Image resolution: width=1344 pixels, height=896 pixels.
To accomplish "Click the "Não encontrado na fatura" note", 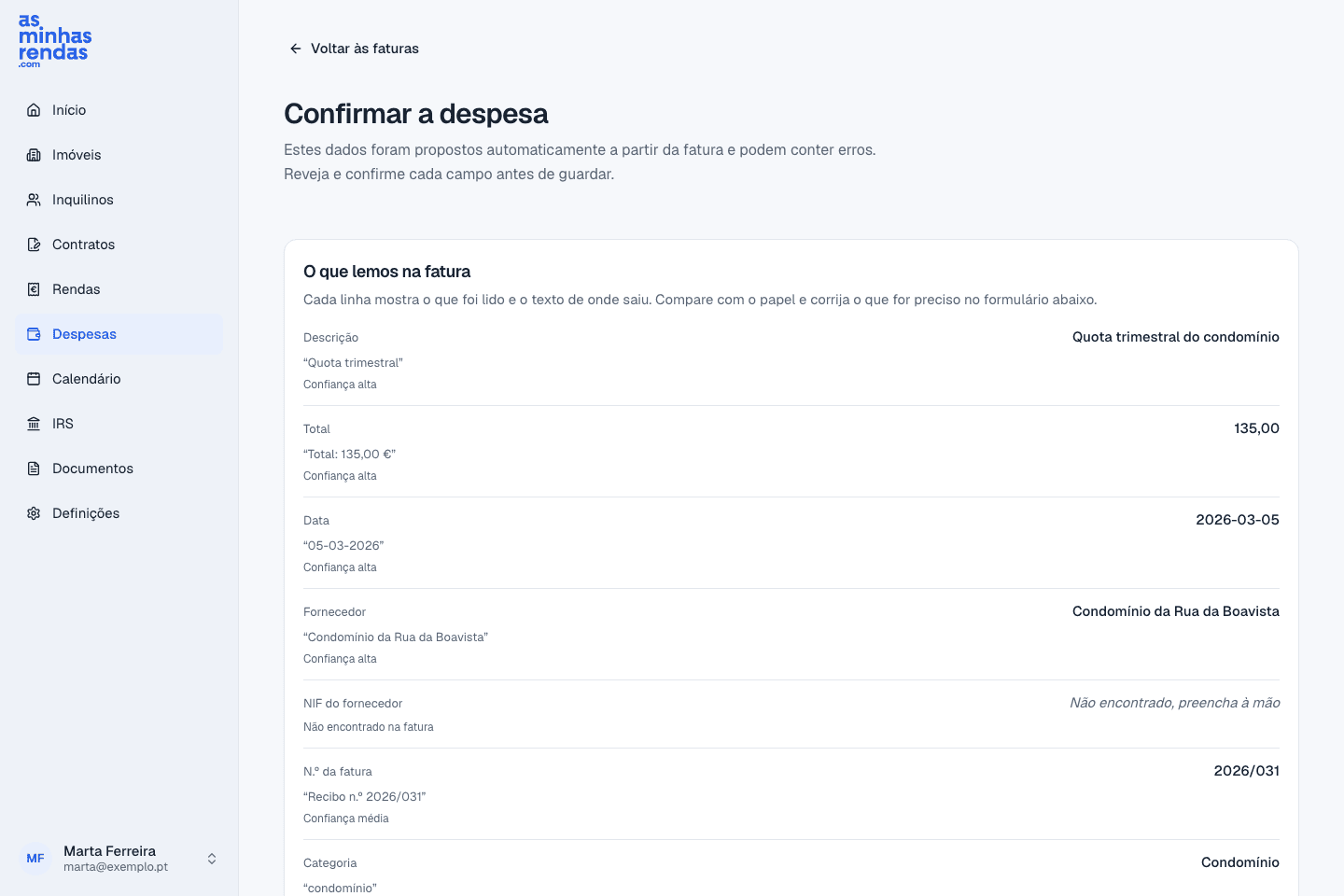I will point(369,727).
